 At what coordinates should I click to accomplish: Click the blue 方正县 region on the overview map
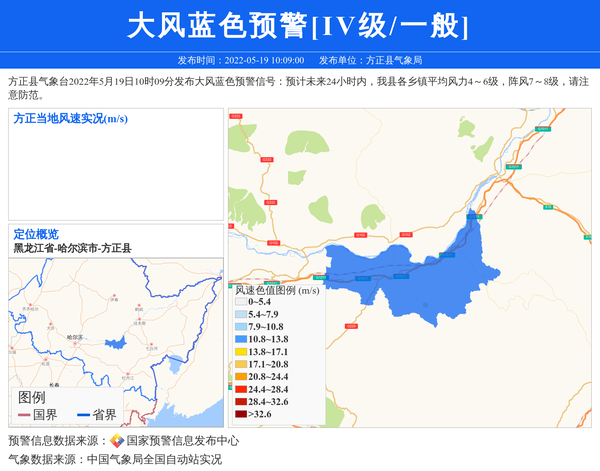(x=116, y=343)
